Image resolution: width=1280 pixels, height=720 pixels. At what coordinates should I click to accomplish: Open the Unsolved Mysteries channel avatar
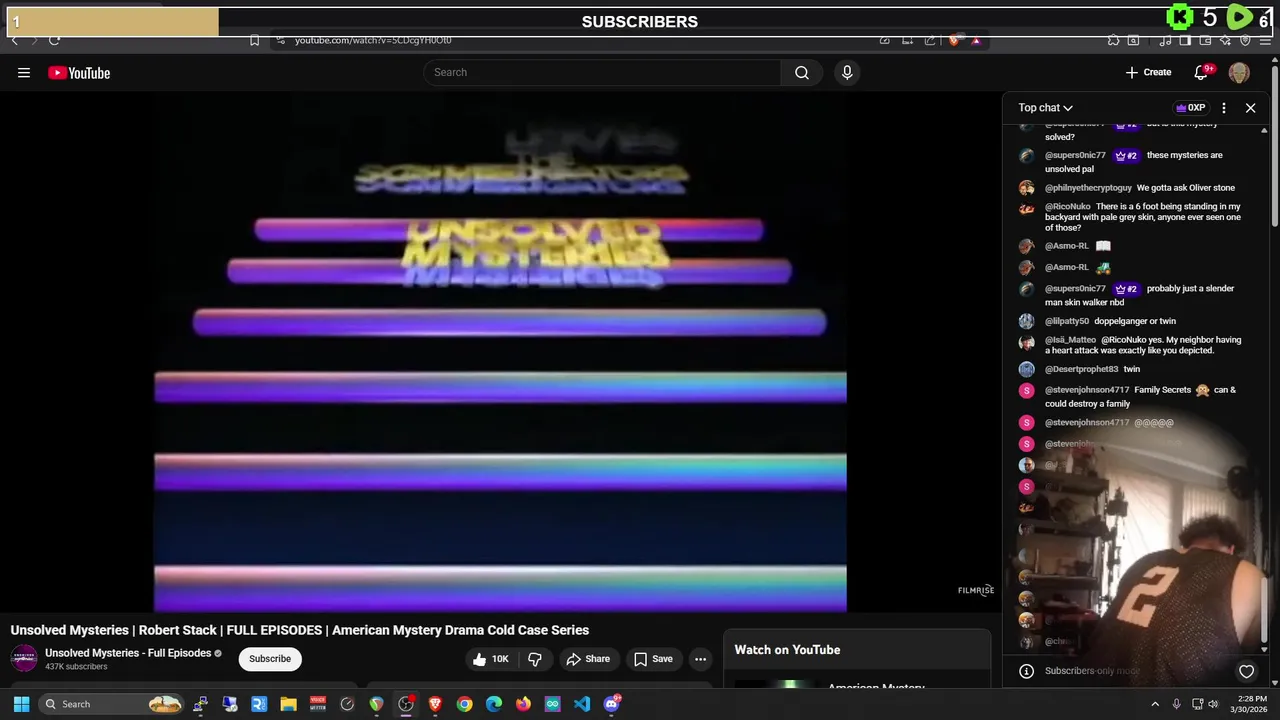coord(24,658)
